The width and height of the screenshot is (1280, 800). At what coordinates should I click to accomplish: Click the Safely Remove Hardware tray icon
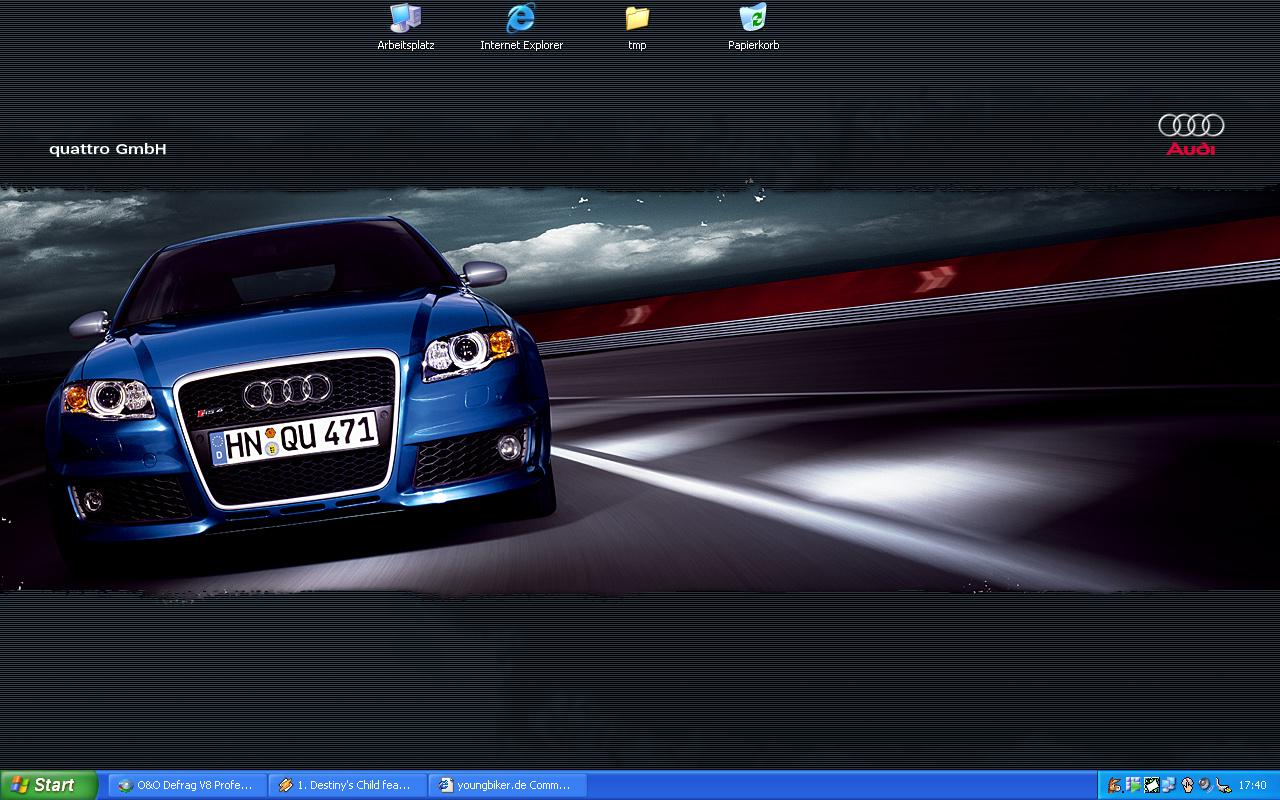(1223, 785)
